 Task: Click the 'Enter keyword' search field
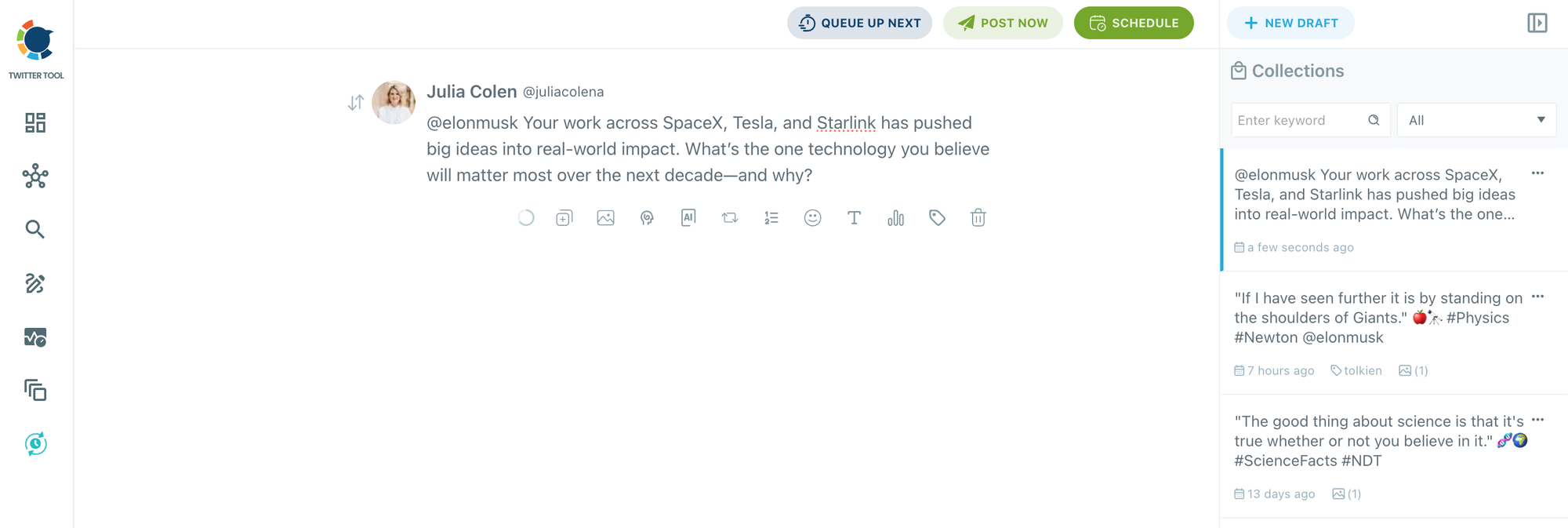click(1298, 120)
